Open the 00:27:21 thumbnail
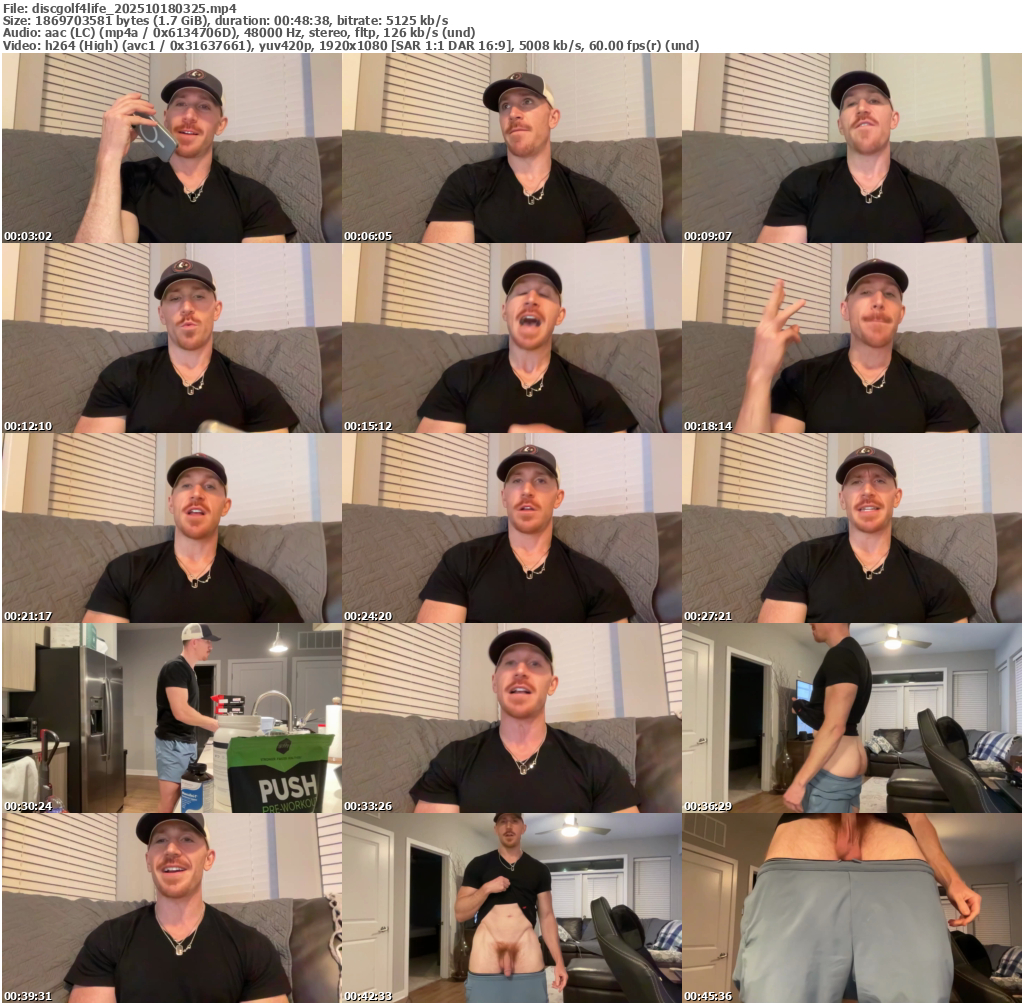This screenshot has width=1024, height=1003. point(851,528)
